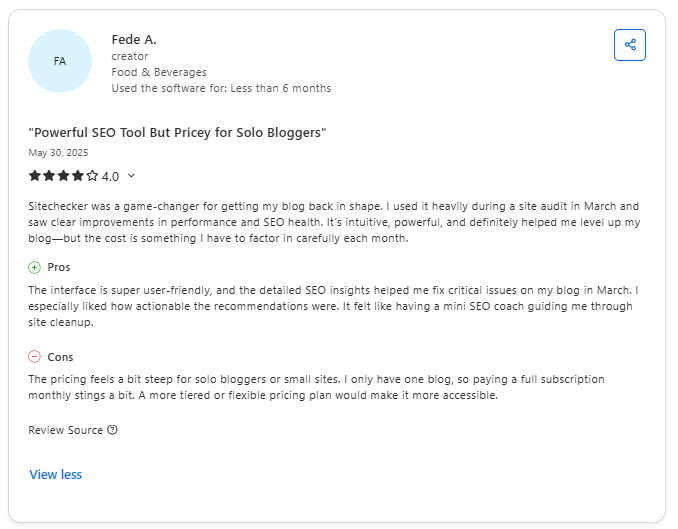
Task: Click the FA avatar circle
Action: click(x=60, y=61)
